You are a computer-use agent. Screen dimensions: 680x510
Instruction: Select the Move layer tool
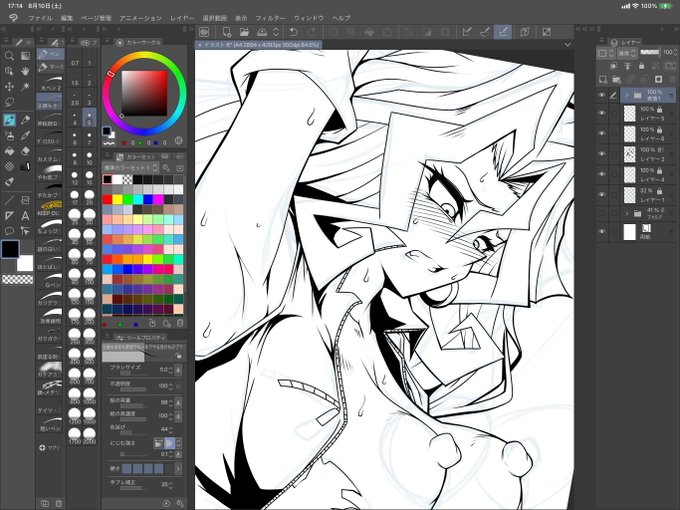(9, 86)
